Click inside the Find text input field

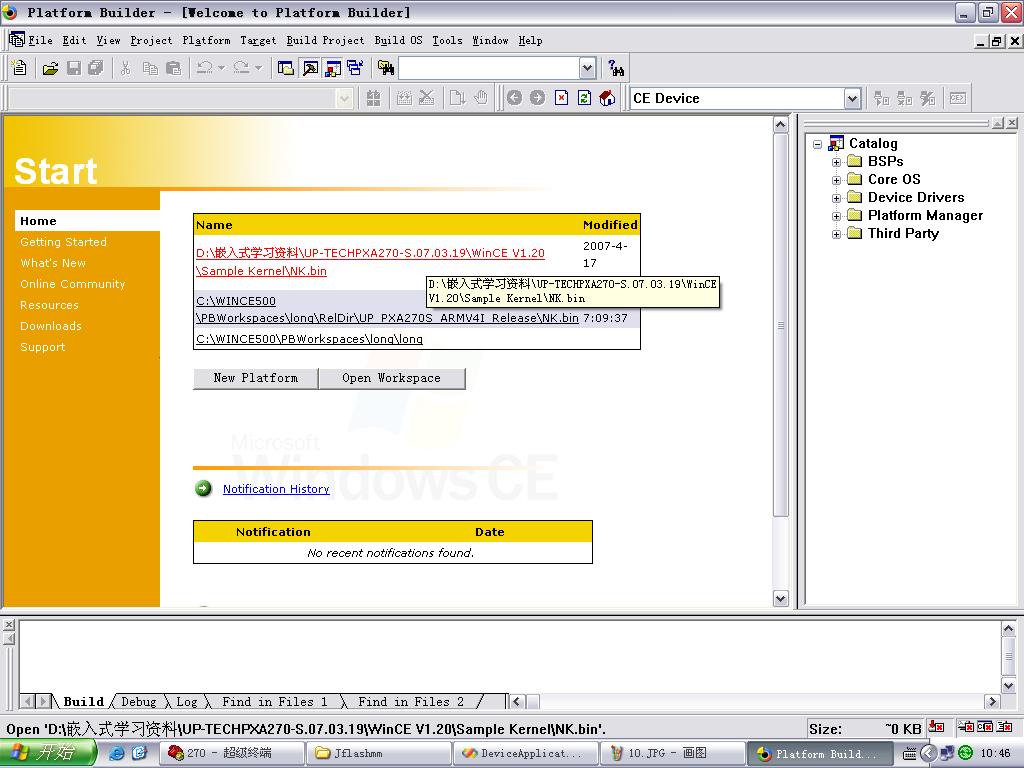(x=489, y=68)
